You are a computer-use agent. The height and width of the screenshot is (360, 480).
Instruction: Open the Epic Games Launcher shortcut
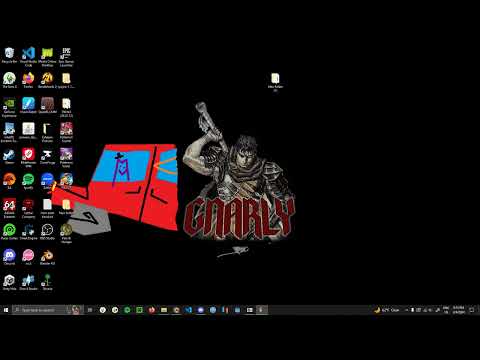pos(66,57)
